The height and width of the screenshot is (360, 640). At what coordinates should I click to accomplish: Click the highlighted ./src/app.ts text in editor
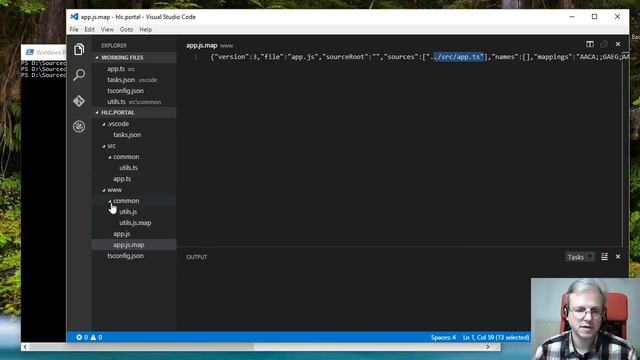[x=458, y=57]
